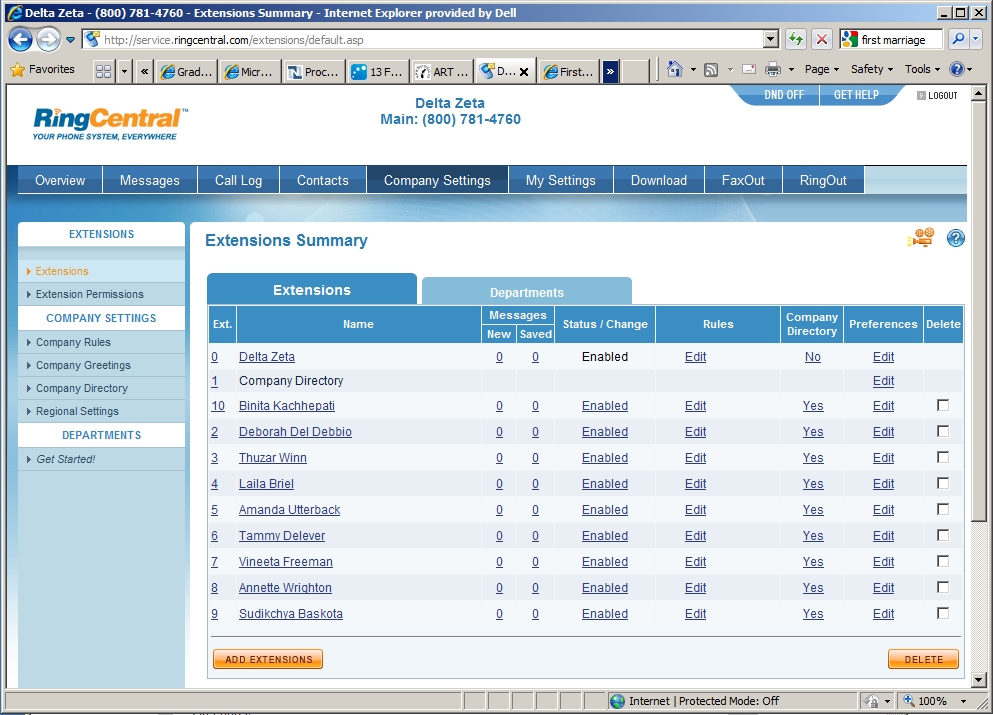993x715 pixels.
Task: Tick the delete checkbox for Binita Kachhepati
Action: click(943, 405)
